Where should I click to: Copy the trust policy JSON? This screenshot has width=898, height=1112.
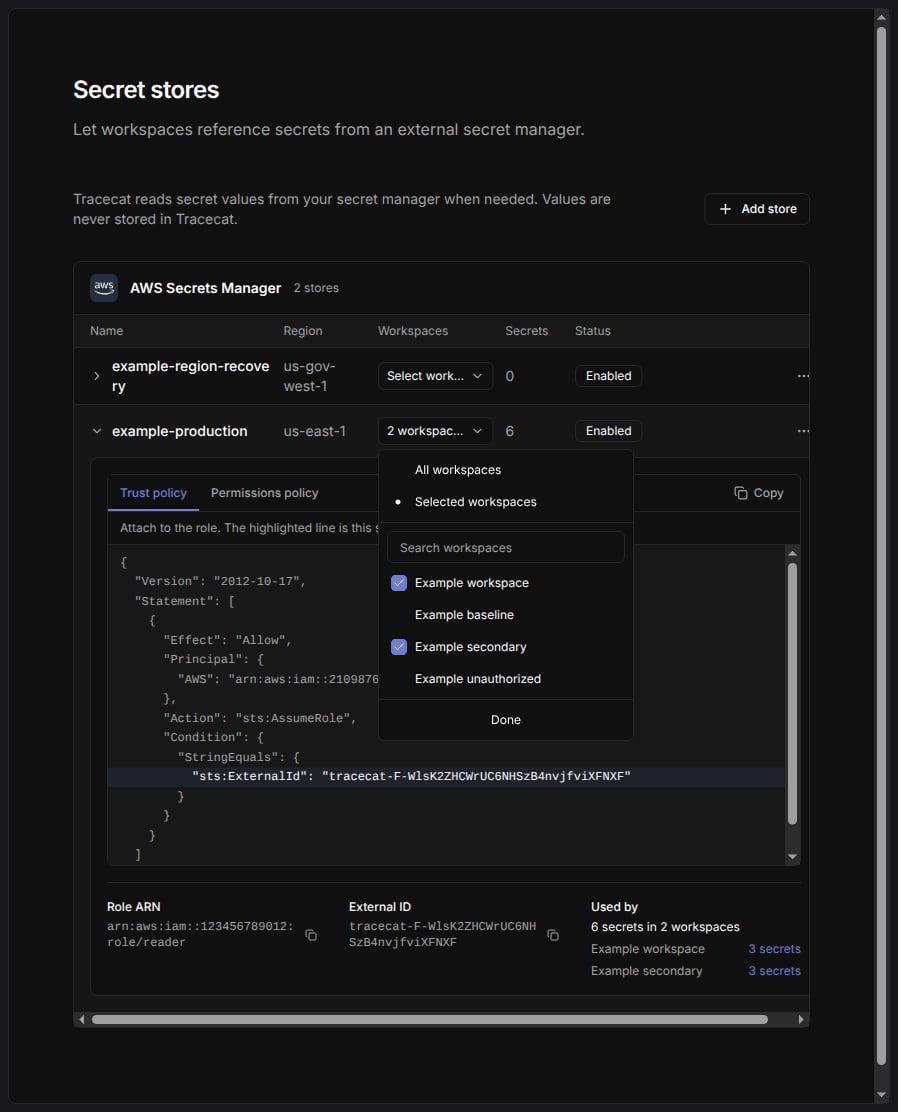coord(758,493)
